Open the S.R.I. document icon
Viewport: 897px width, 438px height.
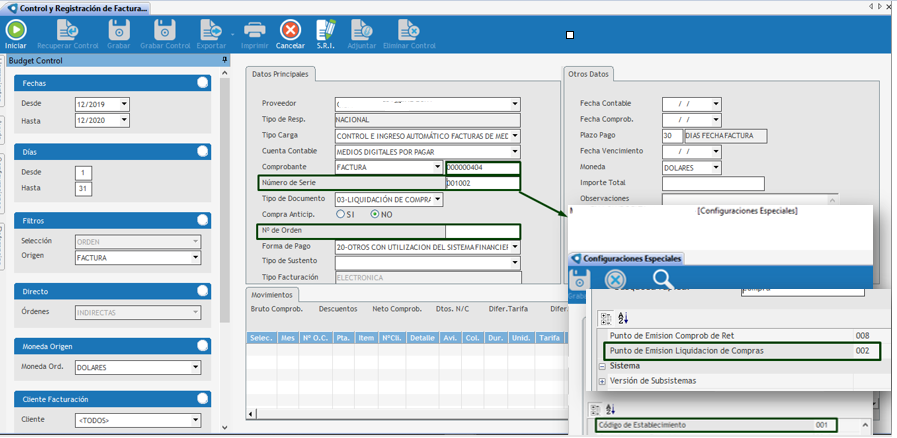(325, 30)
